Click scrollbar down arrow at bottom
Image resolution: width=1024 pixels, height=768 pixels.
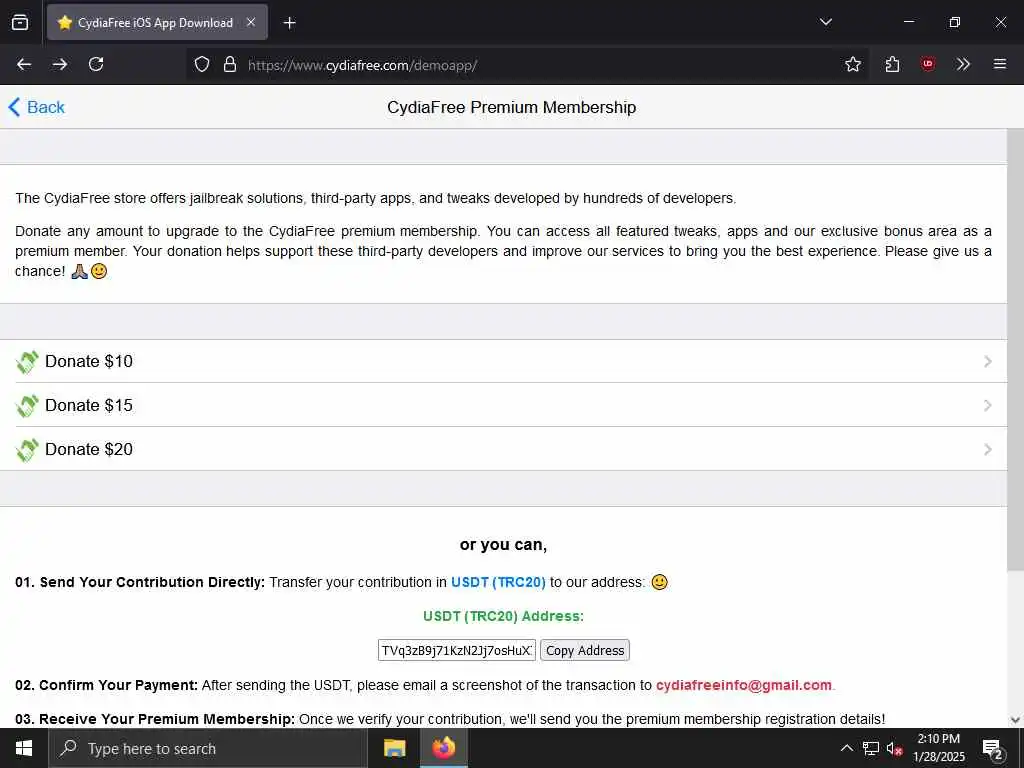1015,720
